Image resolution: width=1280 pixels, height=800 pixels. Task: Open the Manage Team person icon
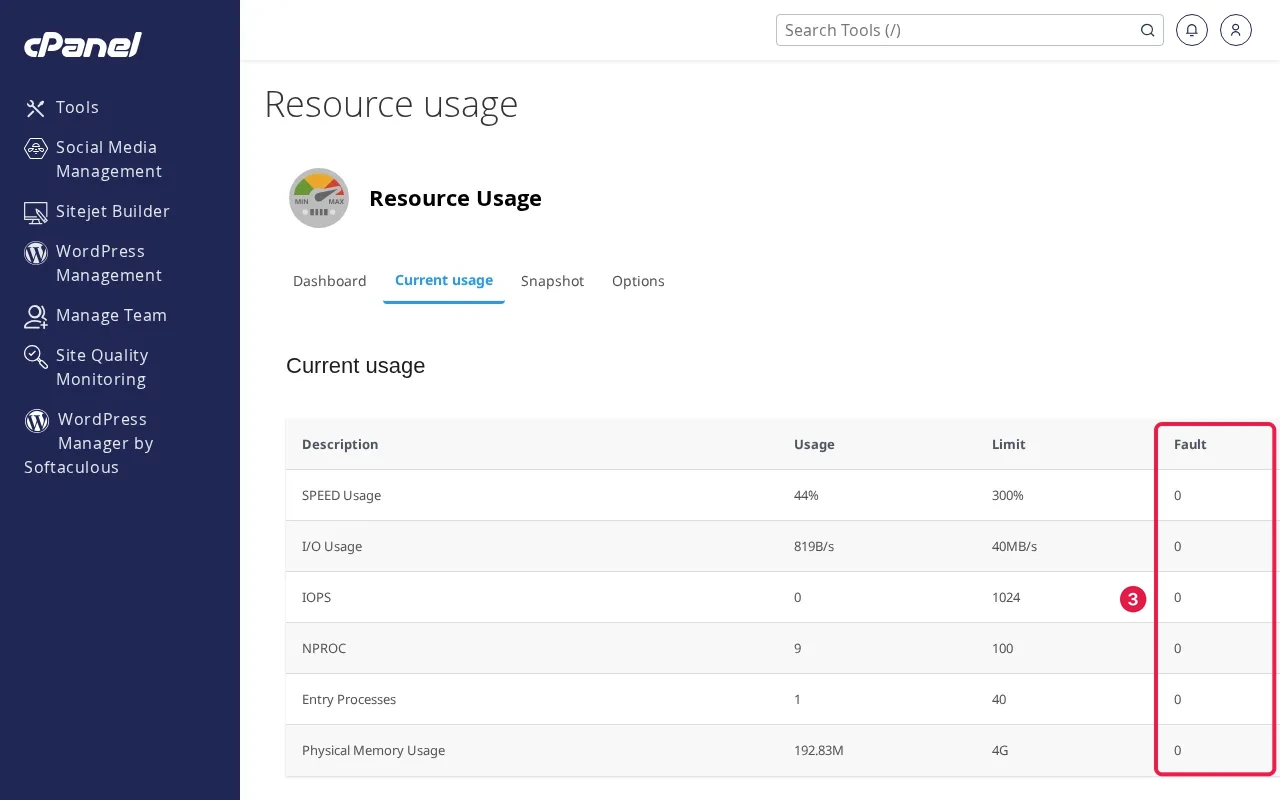point(36,316)
